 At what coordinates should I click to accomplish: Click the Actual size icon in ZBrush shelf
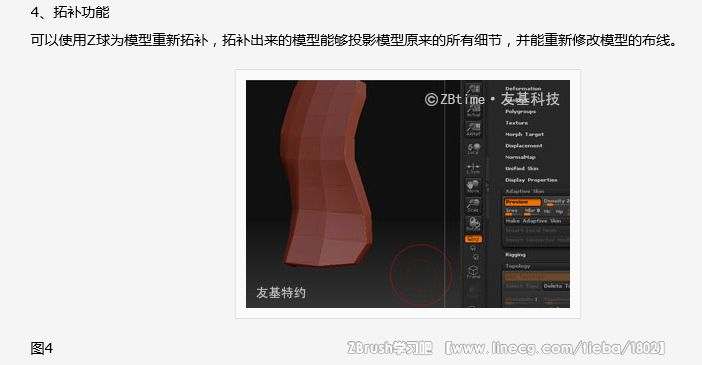point(473,109)
